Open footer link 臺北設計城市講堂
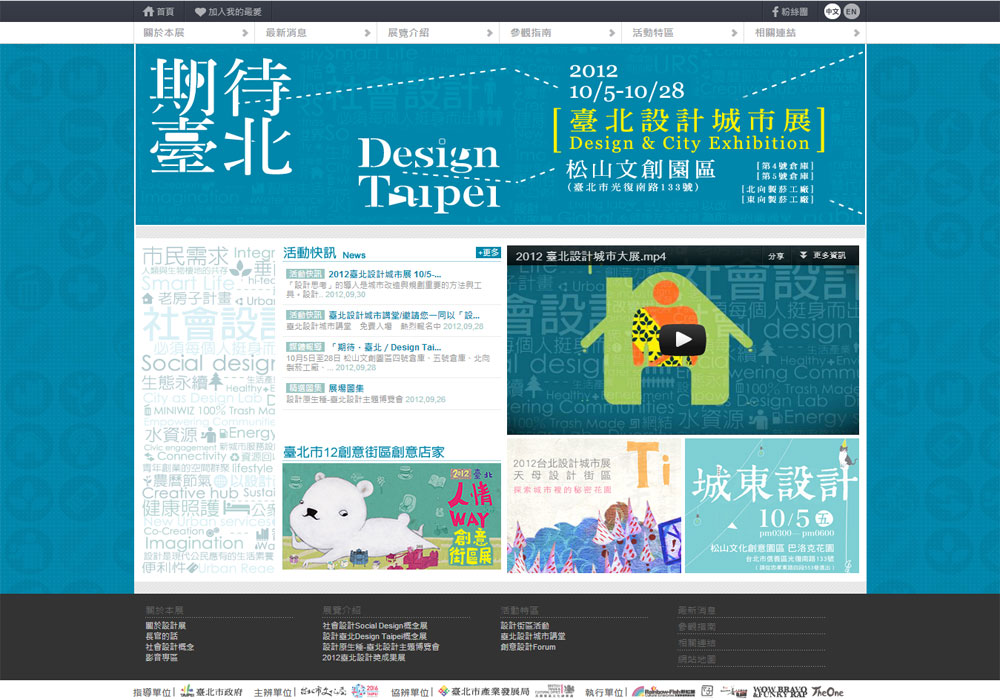Screen dimensions: 1000x700 533,636
